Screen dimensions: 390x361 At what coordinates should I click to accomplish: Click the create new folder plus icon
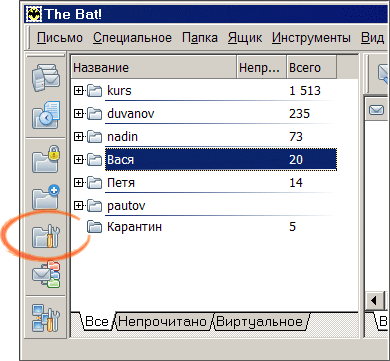click(46, 197)
